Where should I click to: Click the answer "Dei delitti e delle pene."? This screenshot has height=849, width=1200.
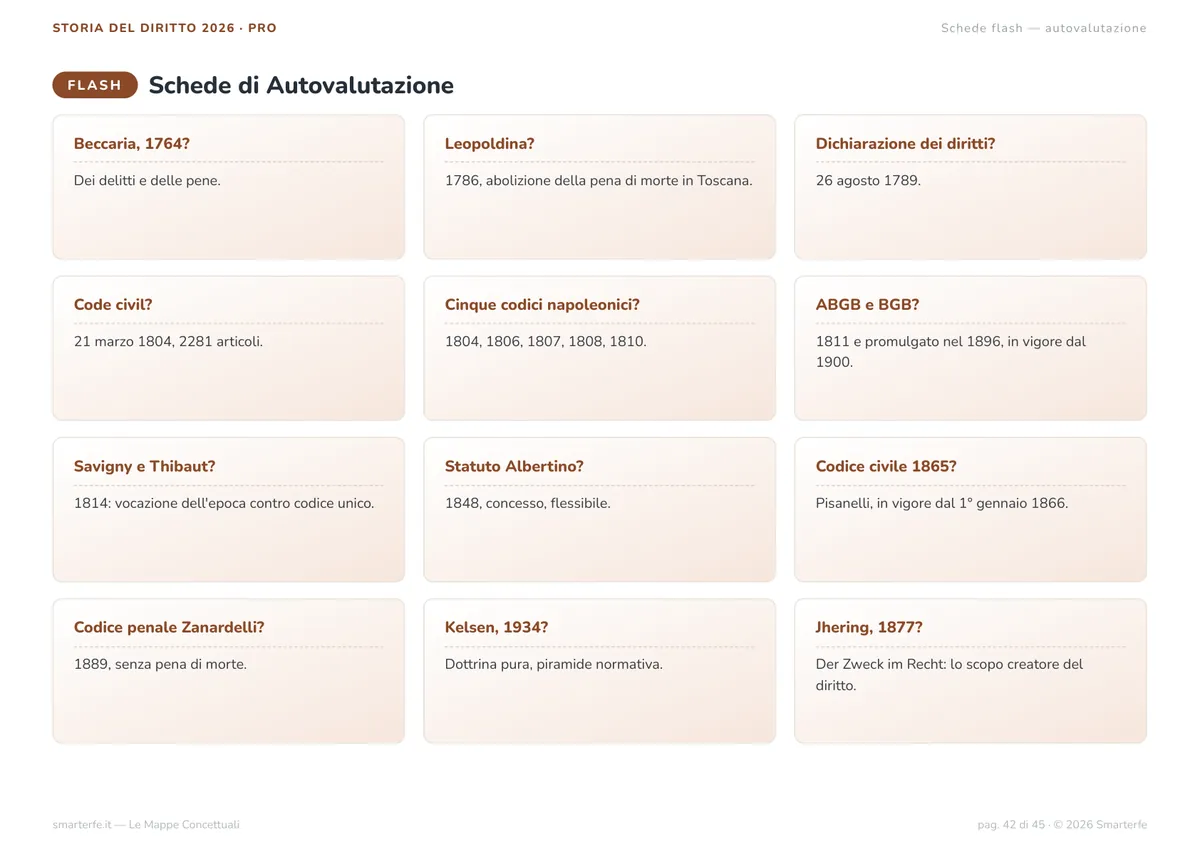(x=147, y=181)
